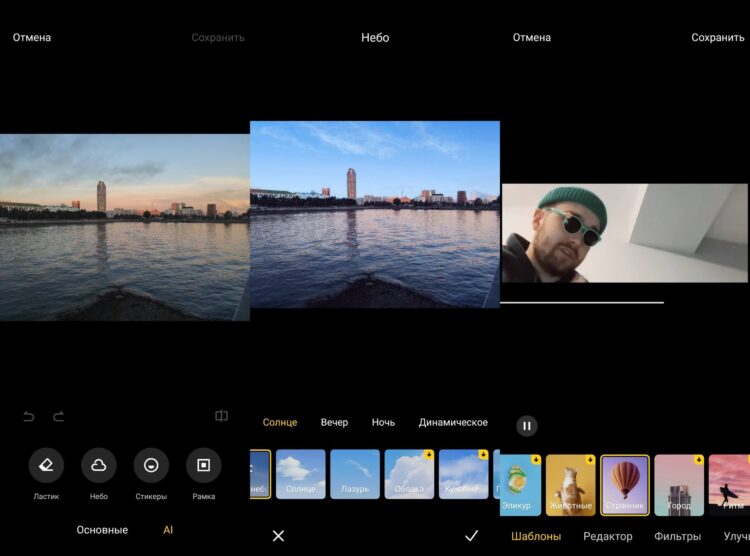
Task: Select the Ночь sky category
Action: click(x=383, y=422)
